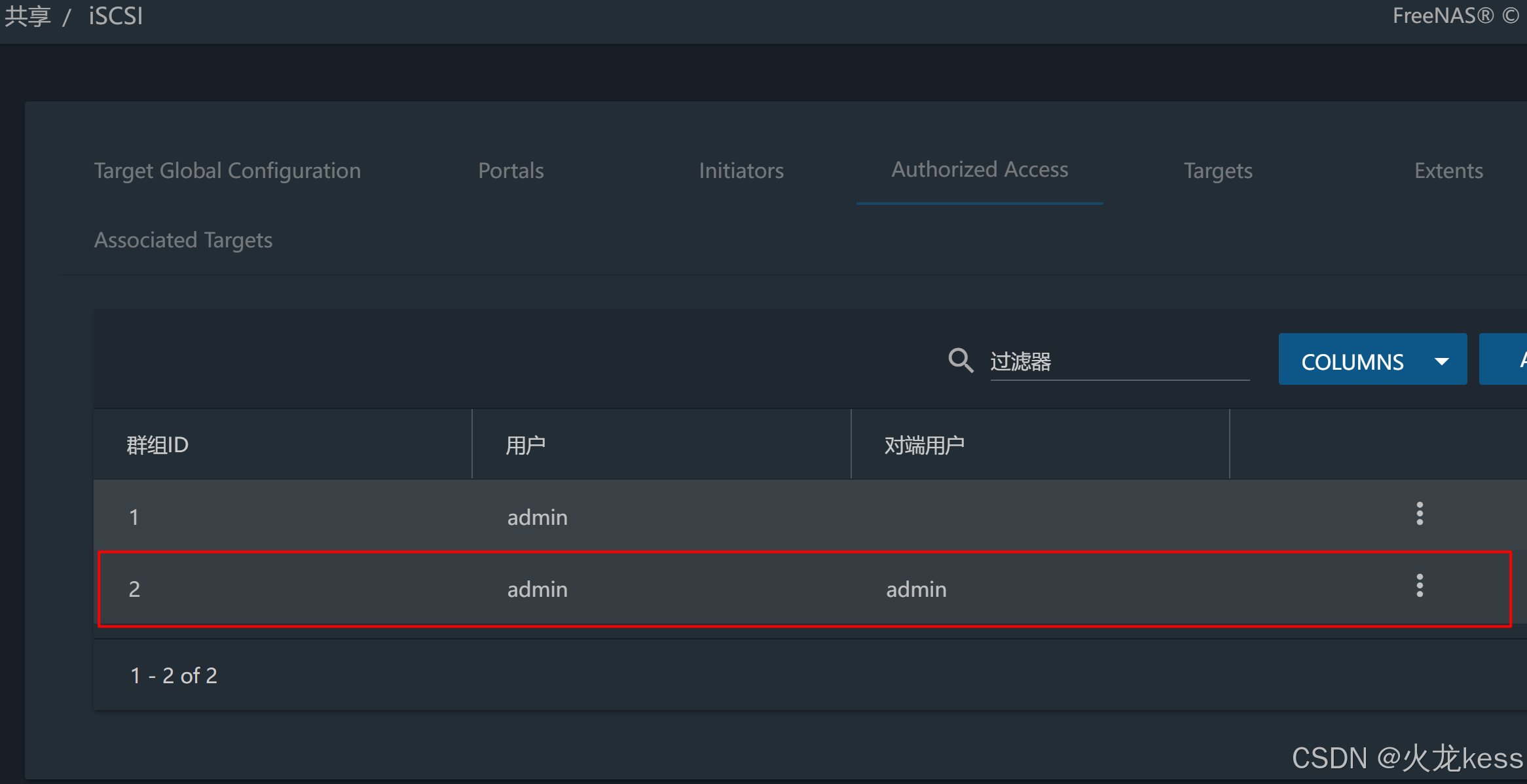
Task: Click the search magnifier icon
Action: click(961, 360)
